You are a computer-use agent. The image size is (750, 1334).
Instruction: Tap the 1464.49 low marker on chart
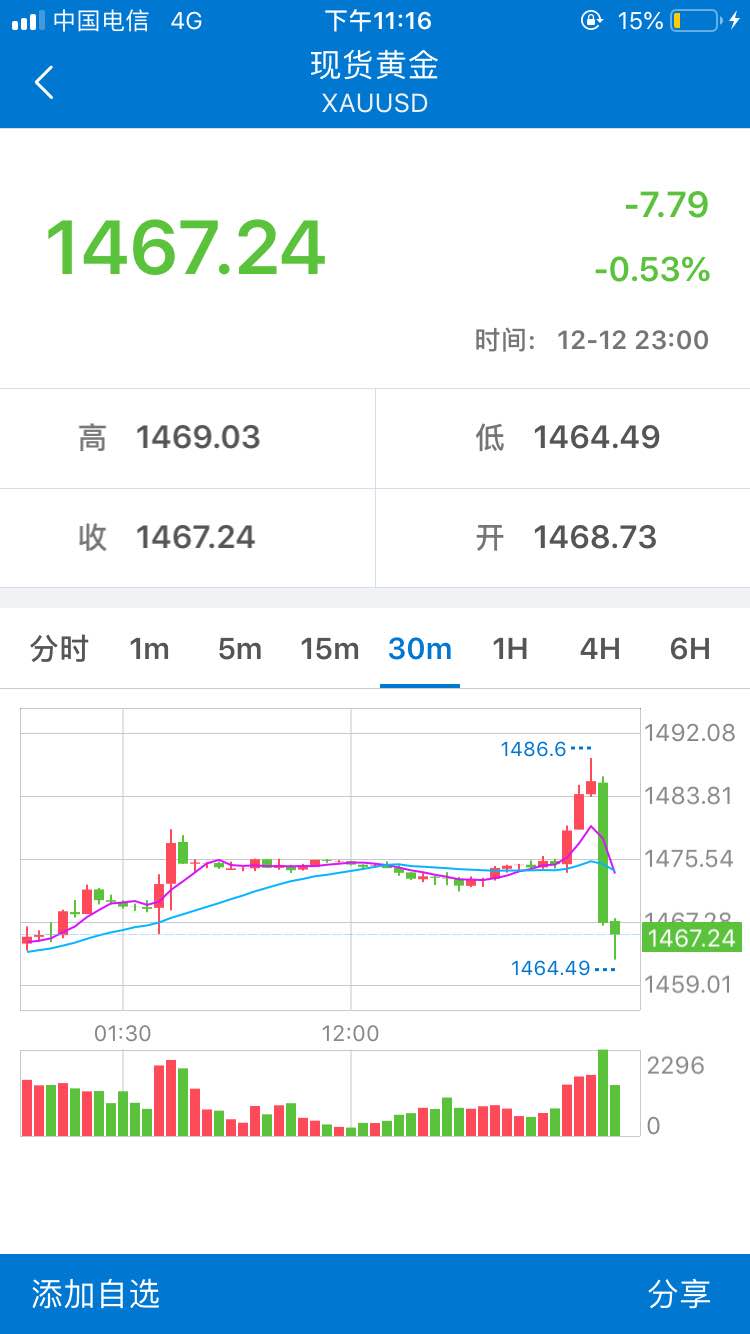(x=550, y=968)
